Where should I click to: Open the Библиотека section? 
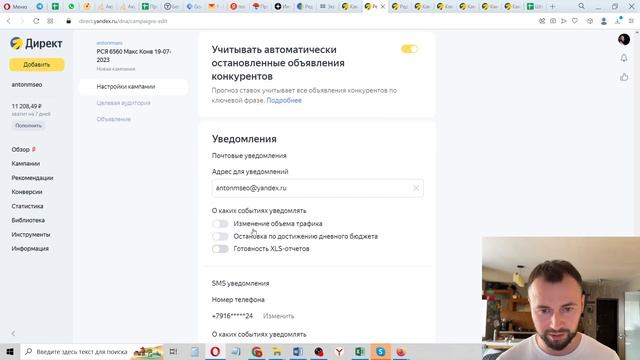click(28, 220)
